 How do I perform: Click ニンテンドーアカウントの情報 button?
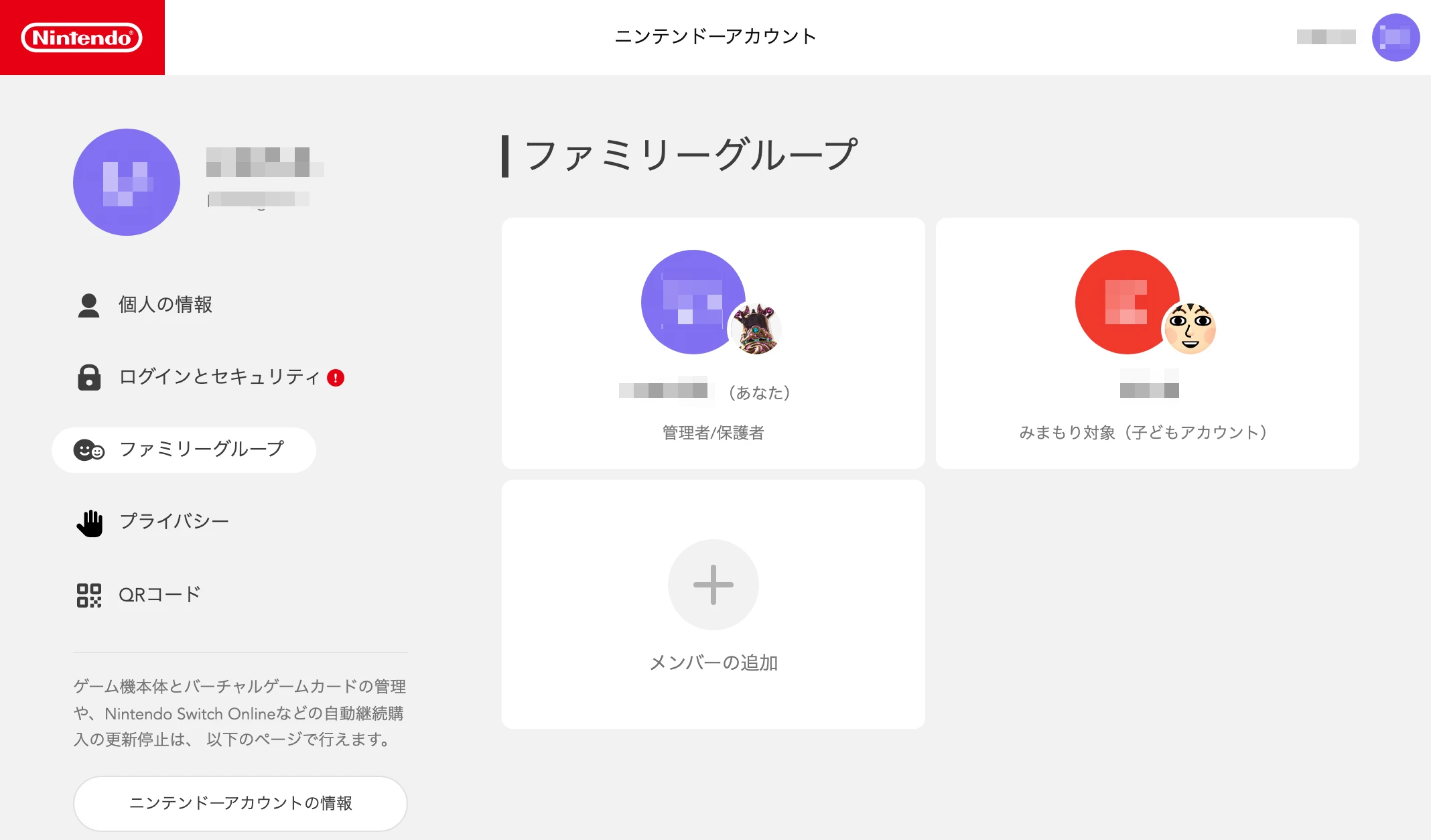click(241, 803)
